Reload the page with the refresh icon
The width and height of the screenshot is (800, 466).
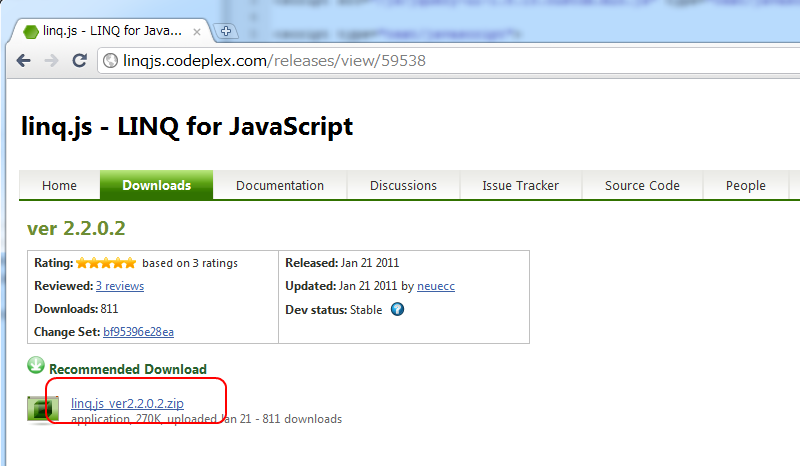(80, 61)
